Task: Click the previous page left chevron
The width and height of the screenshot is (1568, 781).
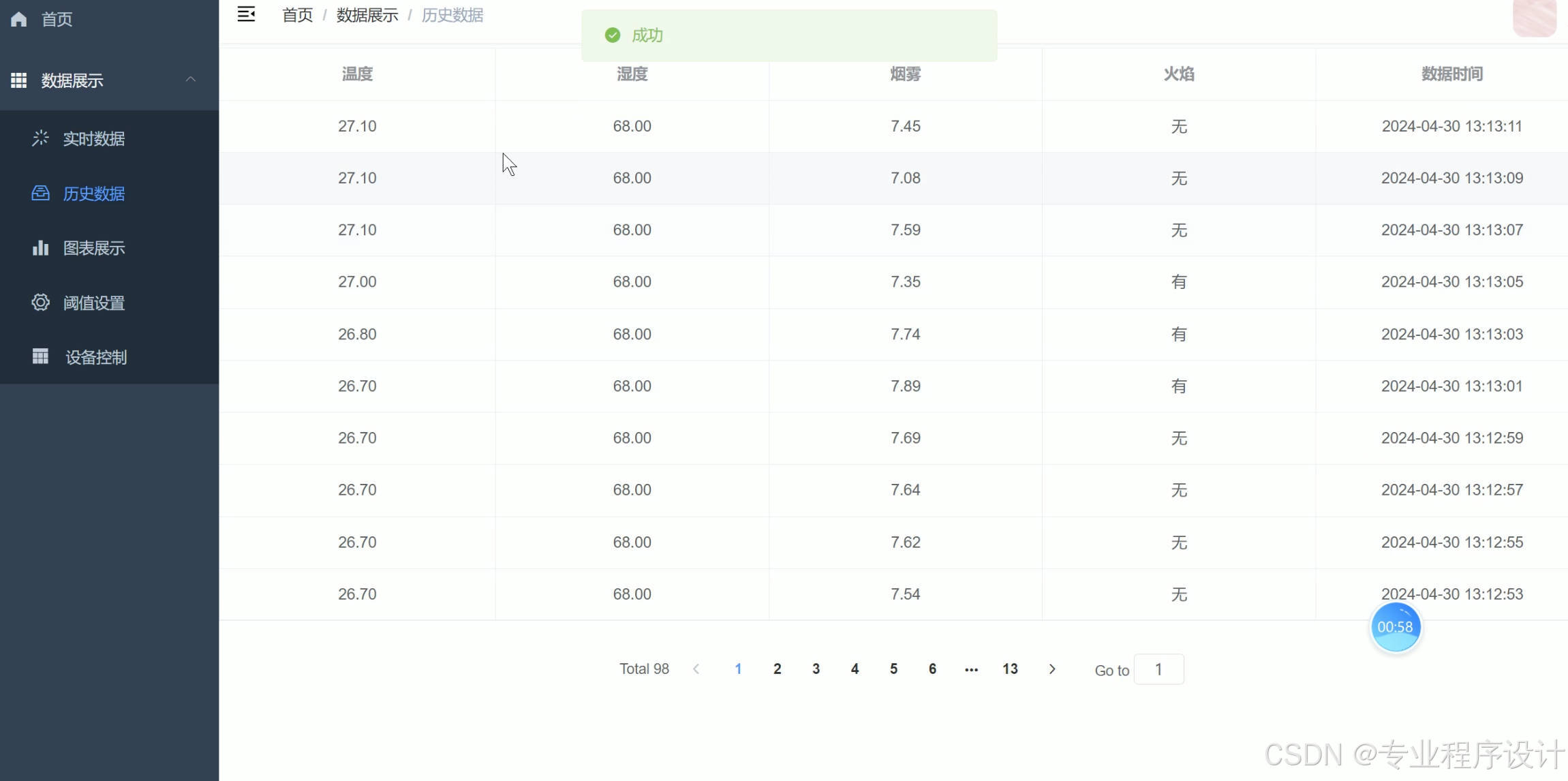Action: coord(696,669)
